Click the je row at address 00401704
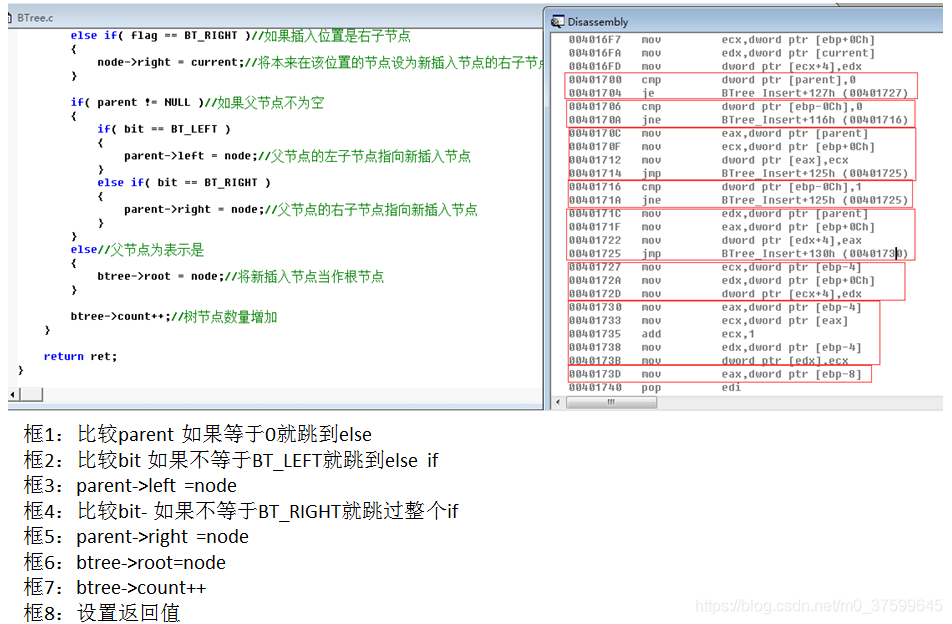The image size is (952, 624). [738, 93]
